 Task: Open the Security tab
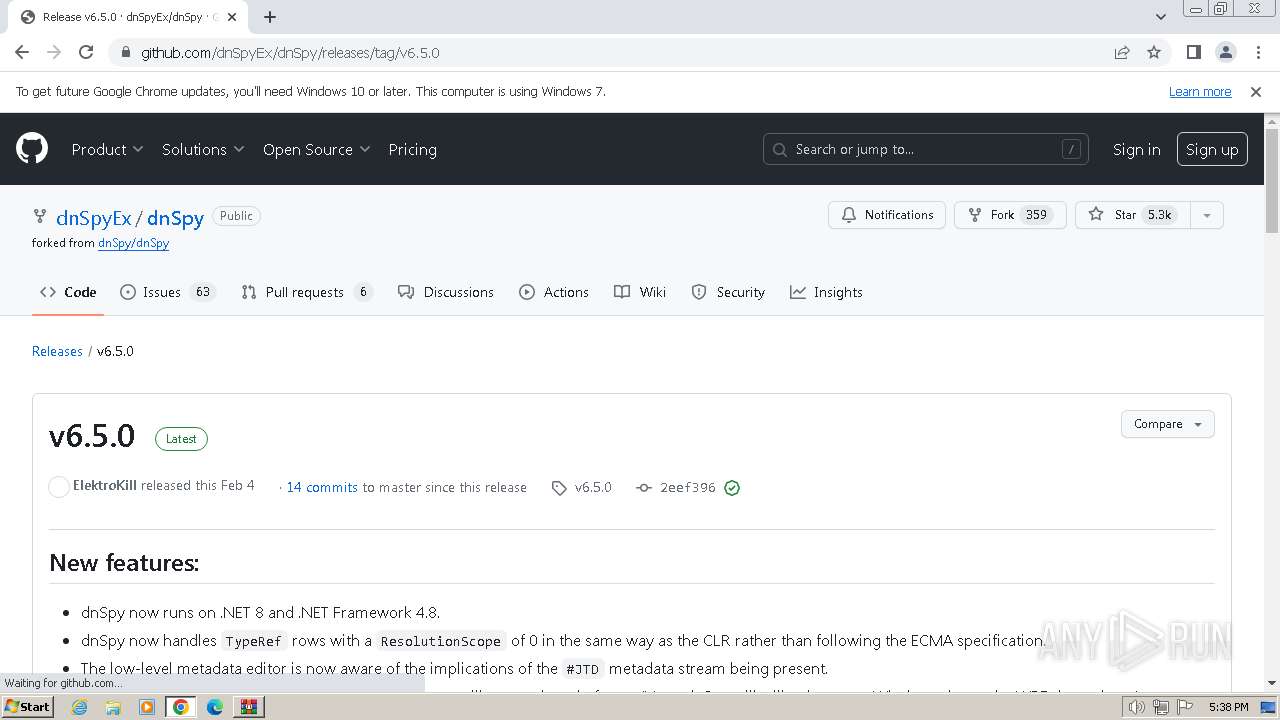tap(729, 292)
